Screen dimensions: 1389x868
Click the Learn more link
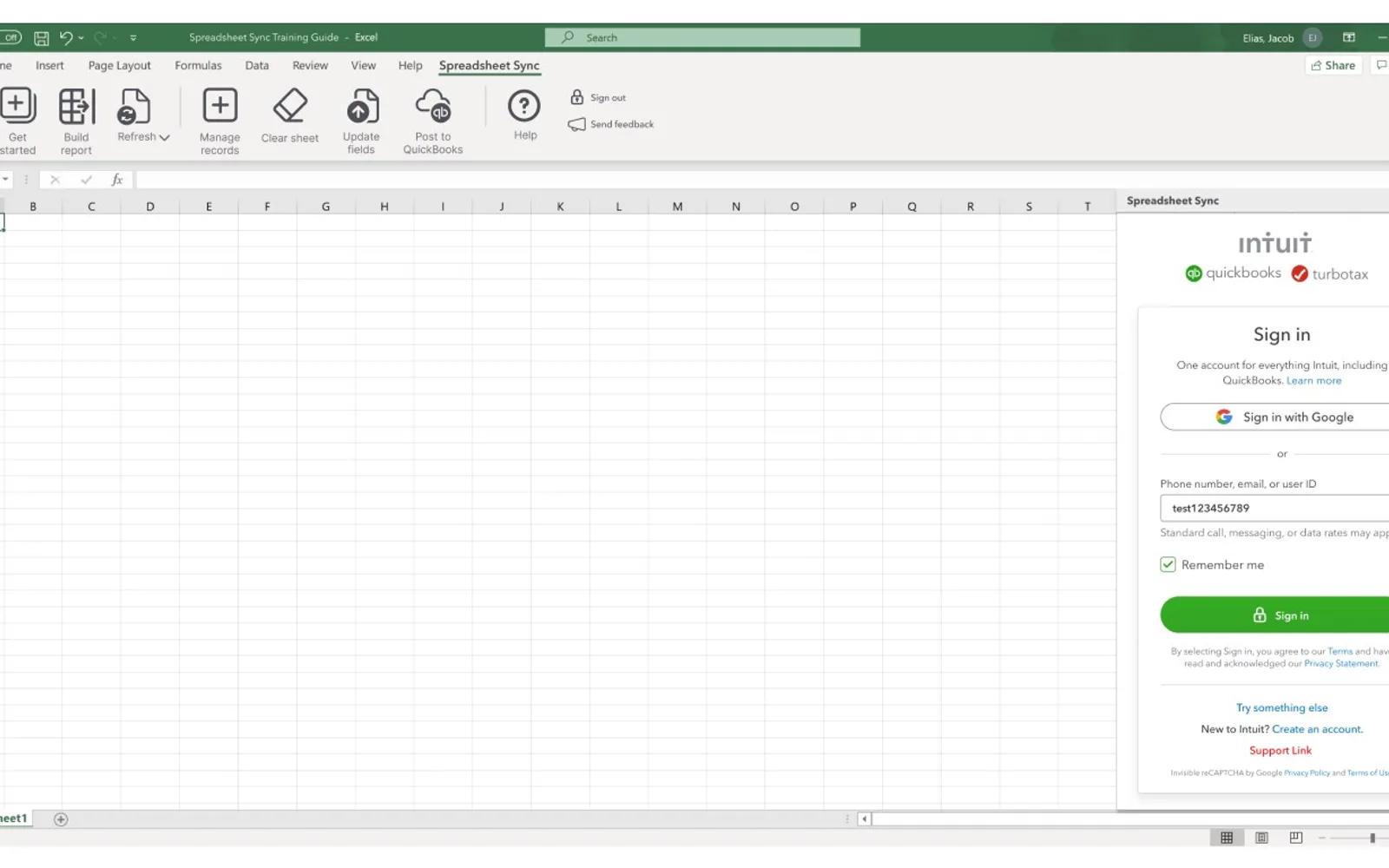click(x=1313, y=381)
